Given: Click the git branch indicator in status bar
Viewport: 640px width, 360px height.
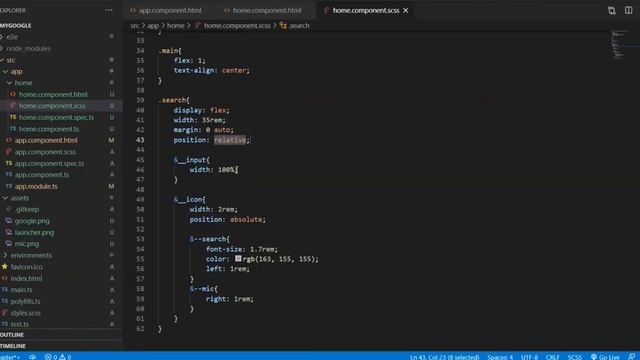Looking at the screenshot, I should 10,357.
